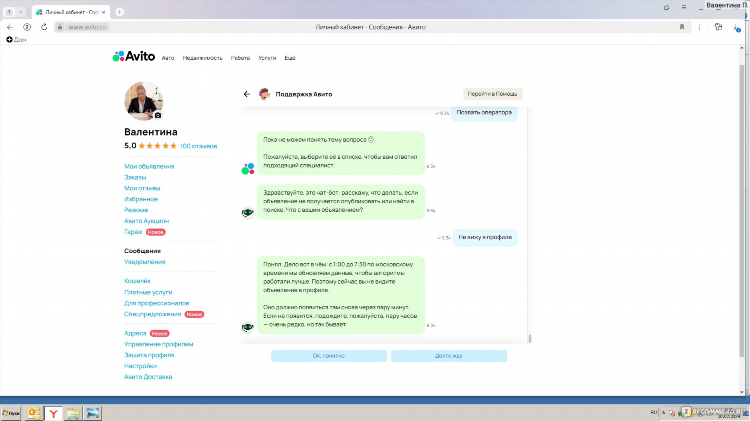
Task: Open the image viewer taskbar icon
Action: point(93,413)
